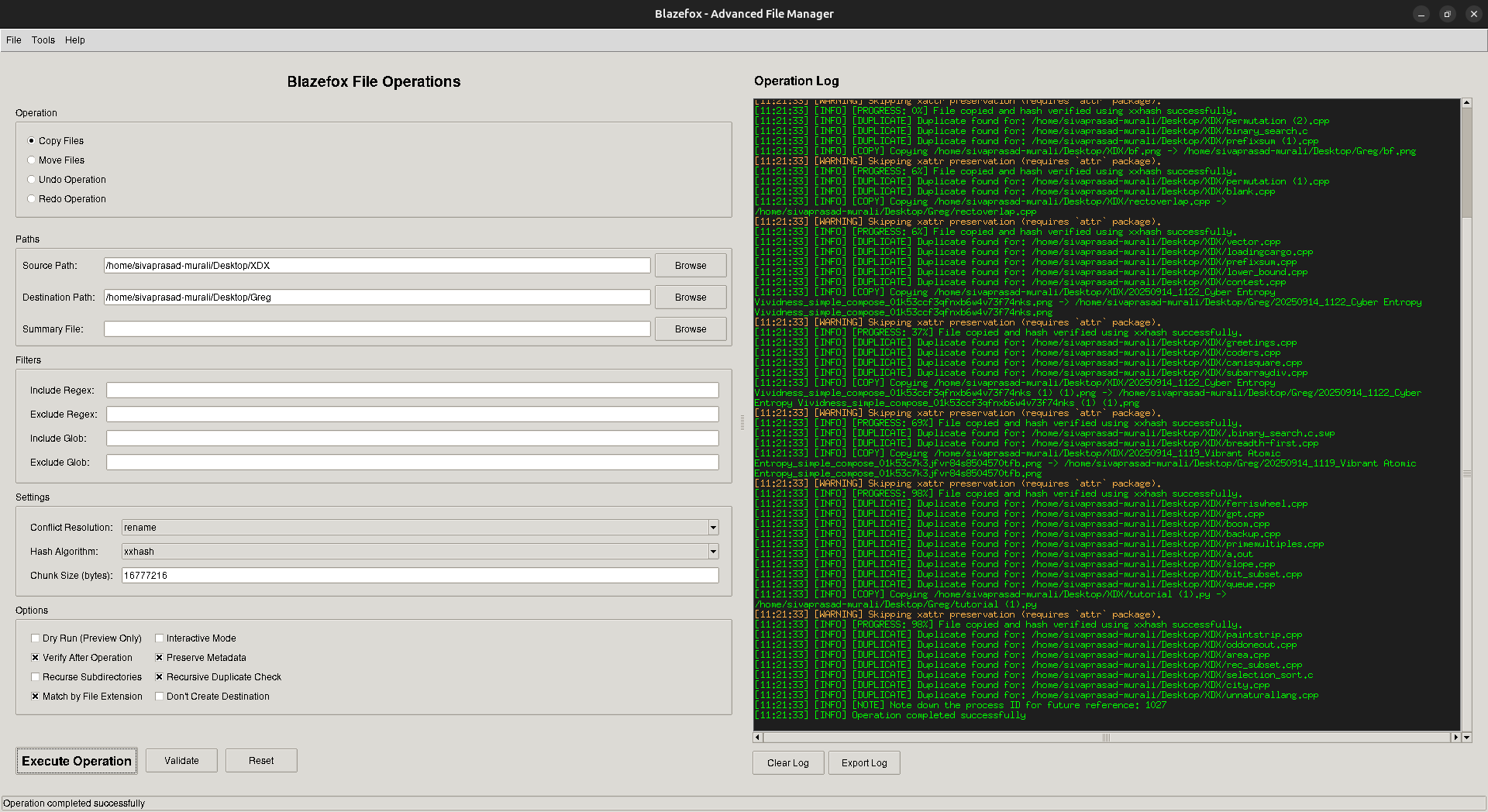Screen dimensions: 1488x812
Task: Click the status bar completion message
Action: (x=74, y=803)
